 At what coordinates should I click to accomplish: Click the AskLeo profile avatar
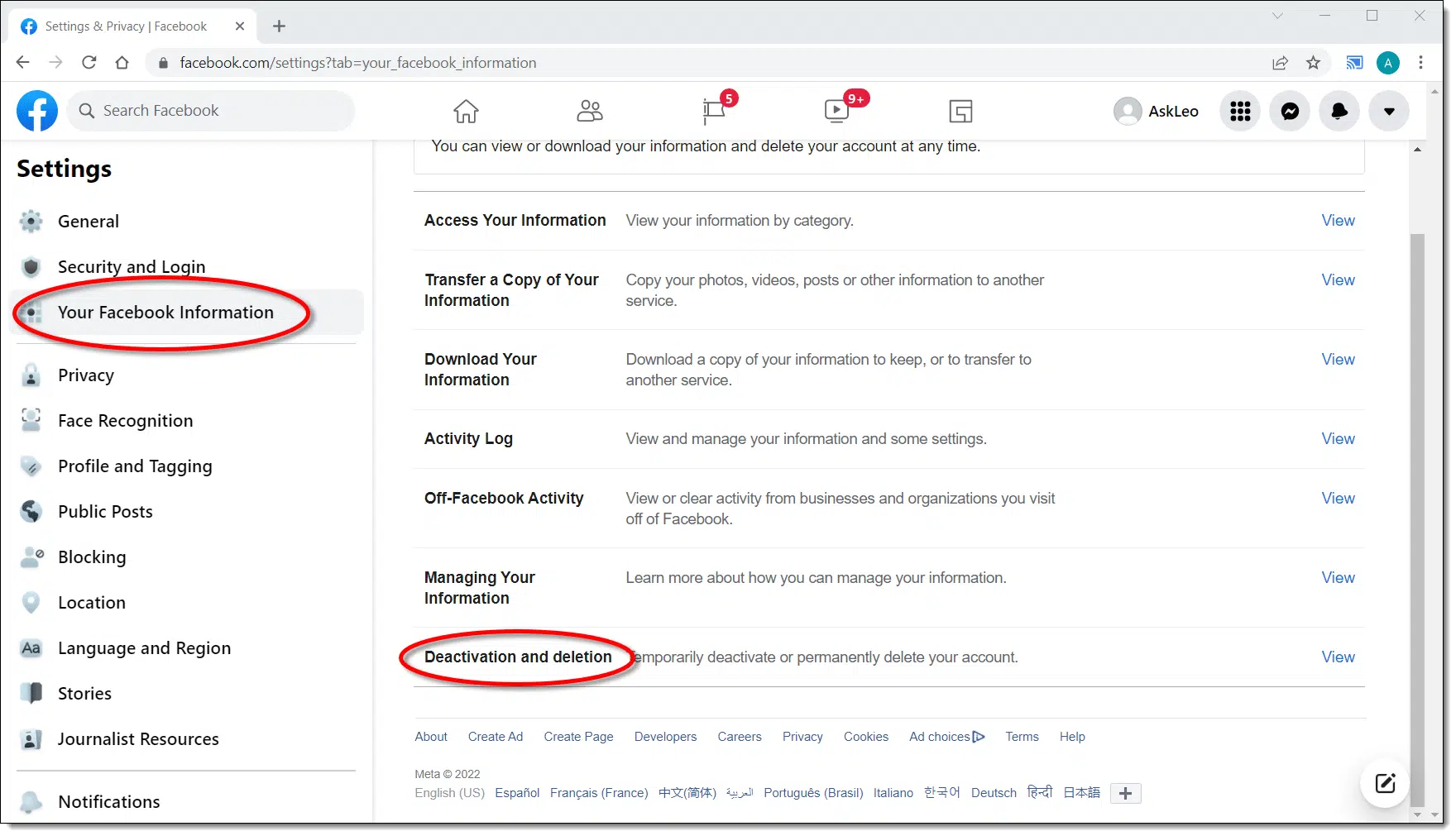1128,111
